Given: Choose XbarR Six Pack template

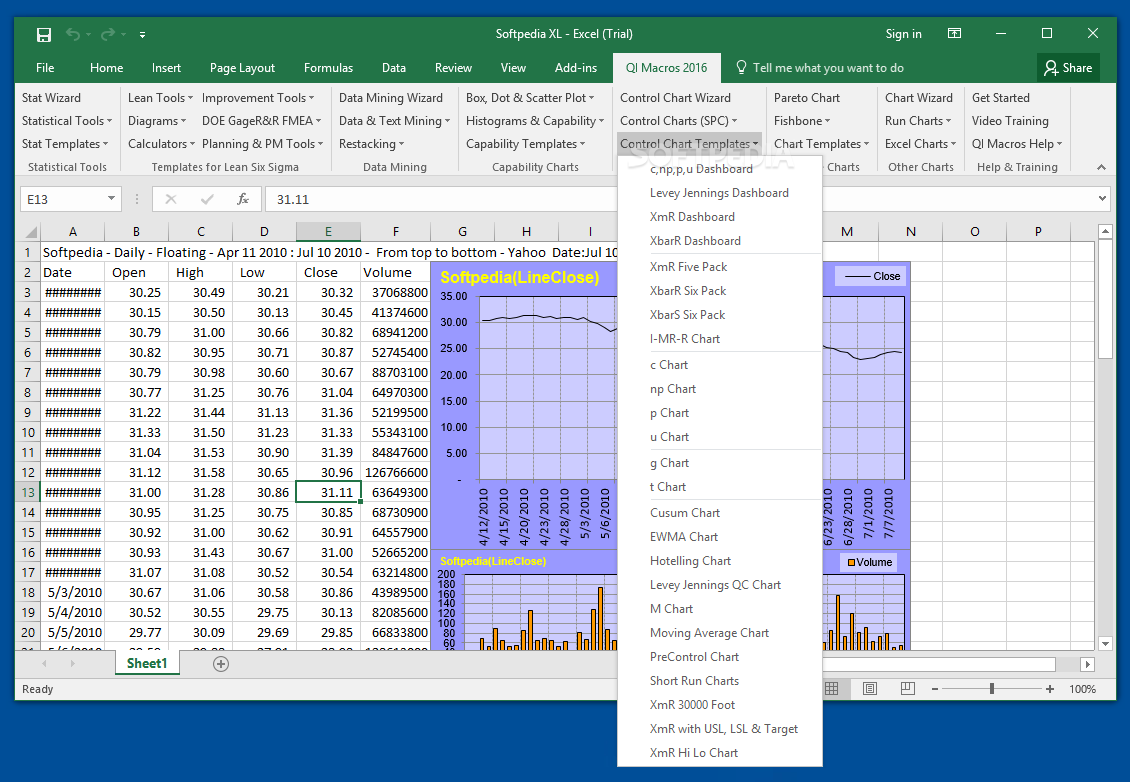Looking at the screenshot, I should click(x=720, y=291).
